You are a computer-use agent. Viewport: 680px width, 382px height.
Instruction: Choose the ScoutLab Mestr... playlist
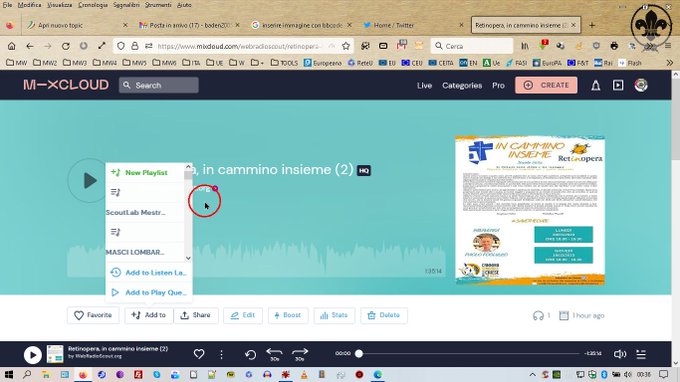135,212
